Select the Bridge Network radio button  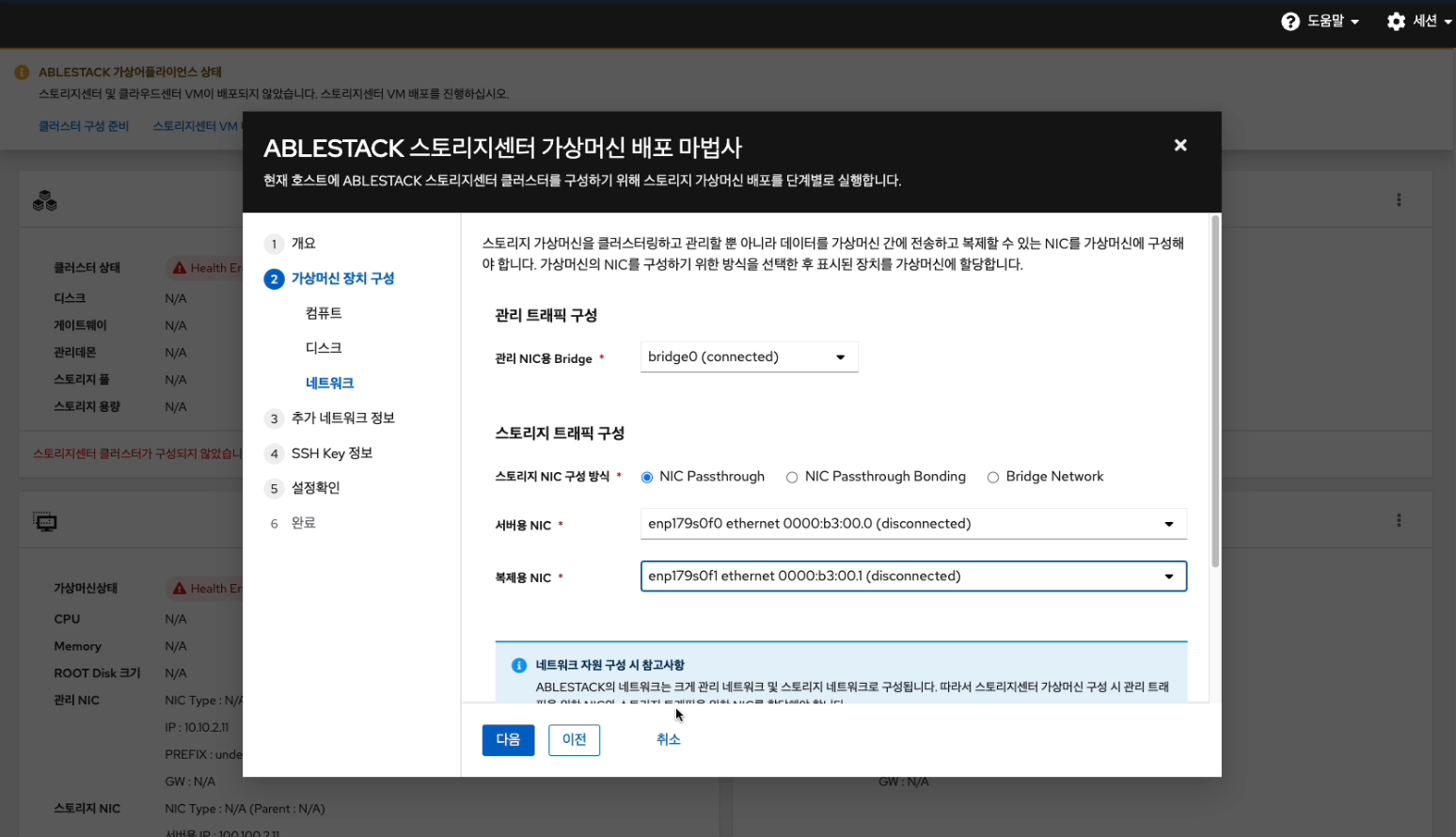tap(993, 477)
